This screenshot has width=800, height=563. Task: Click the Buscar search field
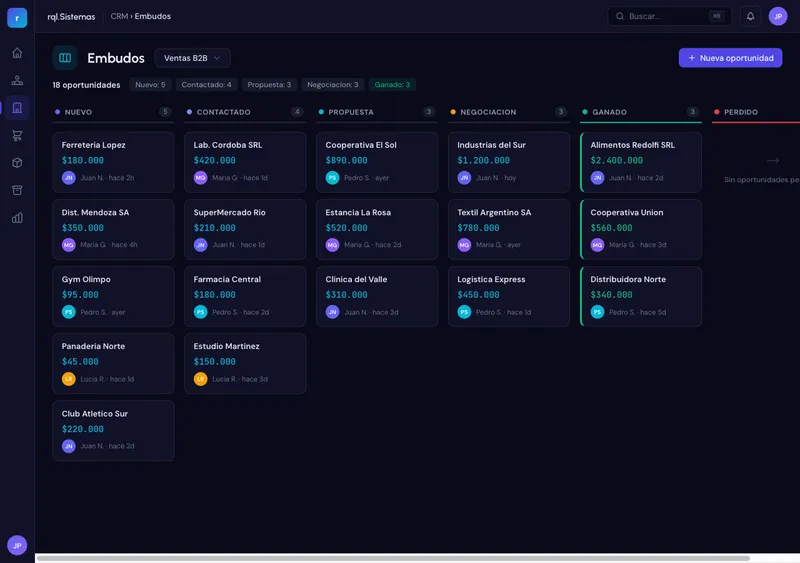pos(669,16)
